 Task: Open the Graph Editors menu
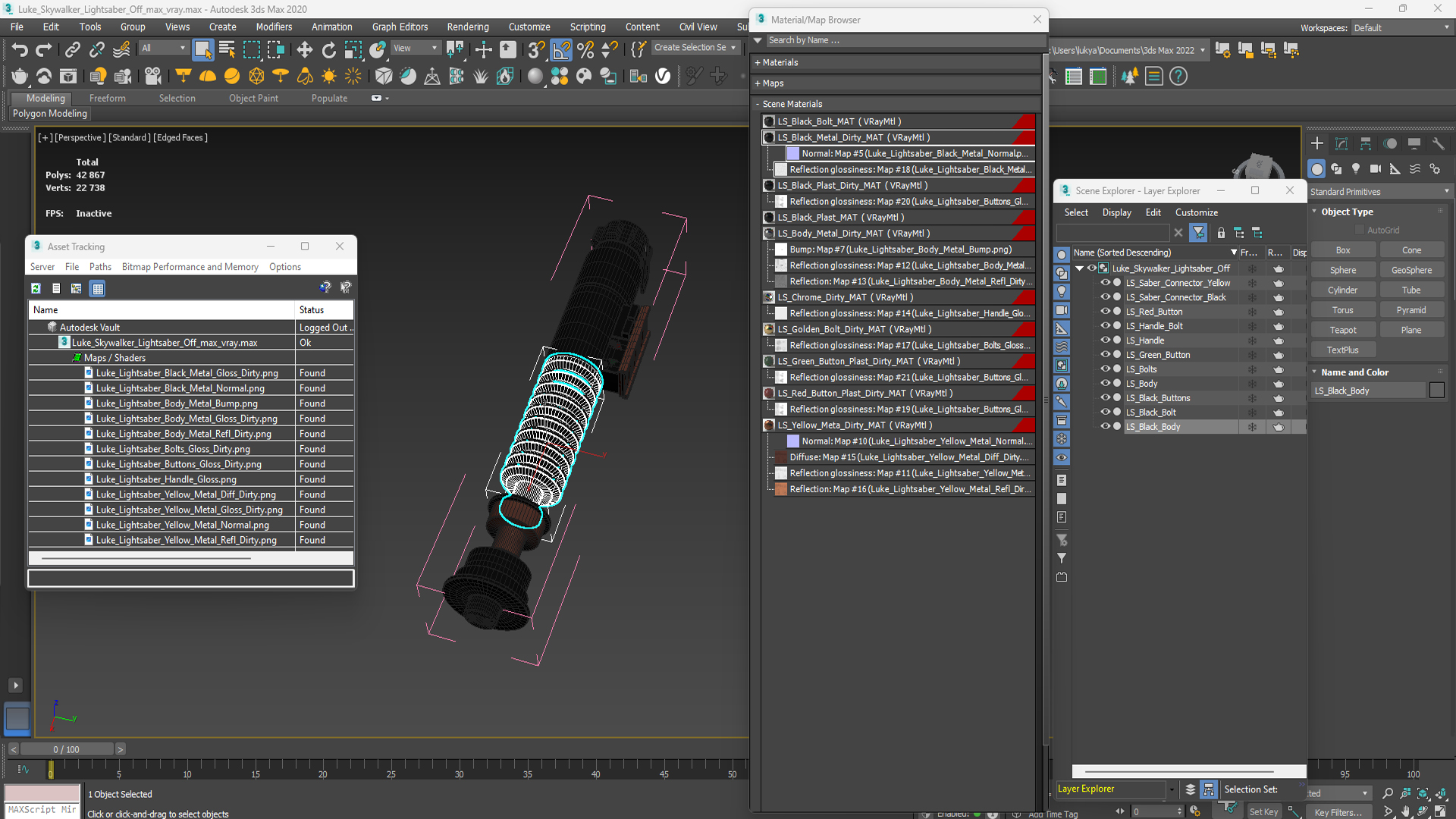(x=400, y=27)
